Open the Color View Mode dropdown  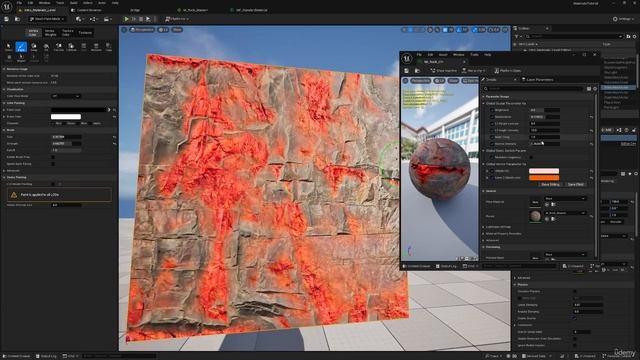pos(65,96)
